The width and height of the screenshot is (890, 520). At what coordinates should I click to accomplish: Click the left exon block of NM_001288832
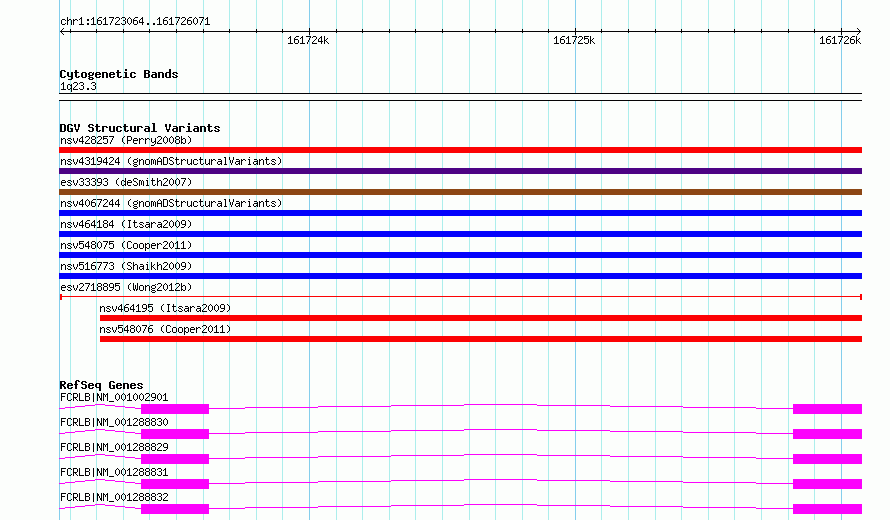tap(175, 509)
